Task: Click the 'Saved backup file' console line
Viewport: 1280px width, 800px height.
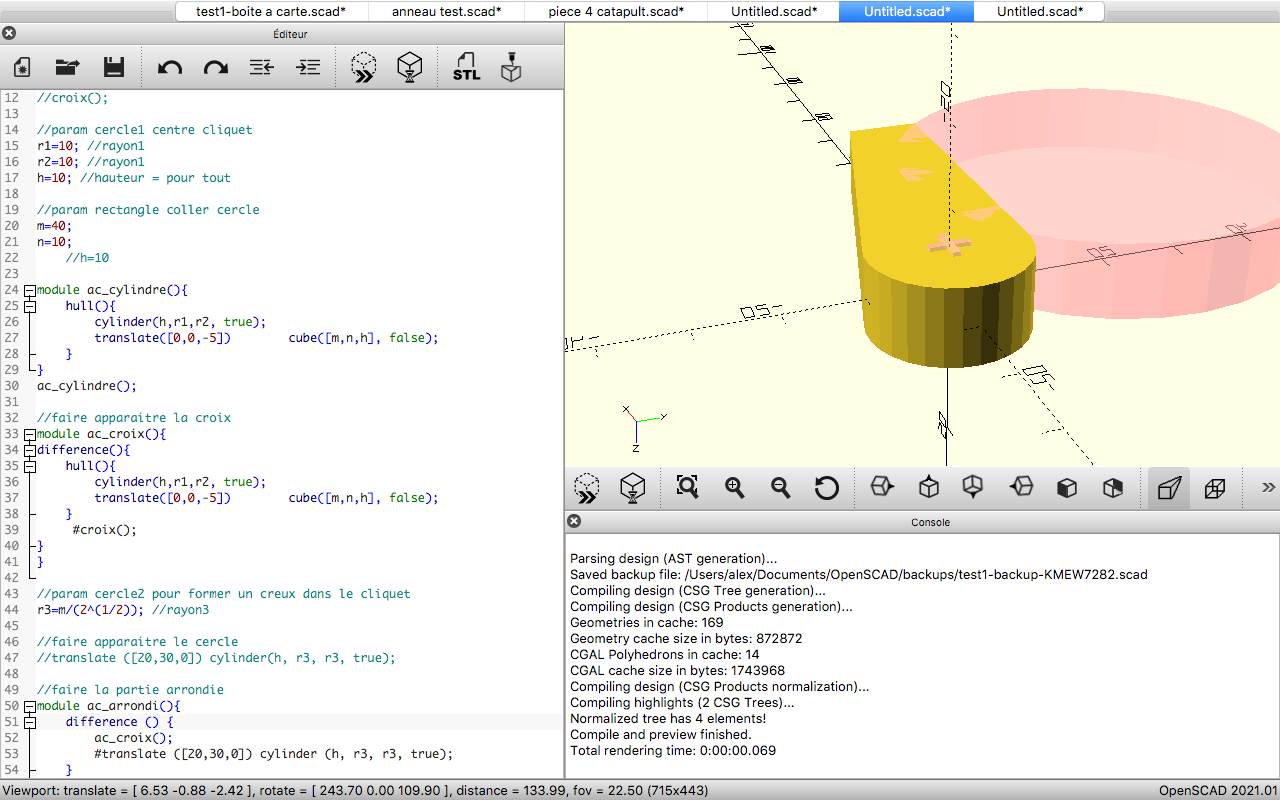Action: click(x=859, y=575)
